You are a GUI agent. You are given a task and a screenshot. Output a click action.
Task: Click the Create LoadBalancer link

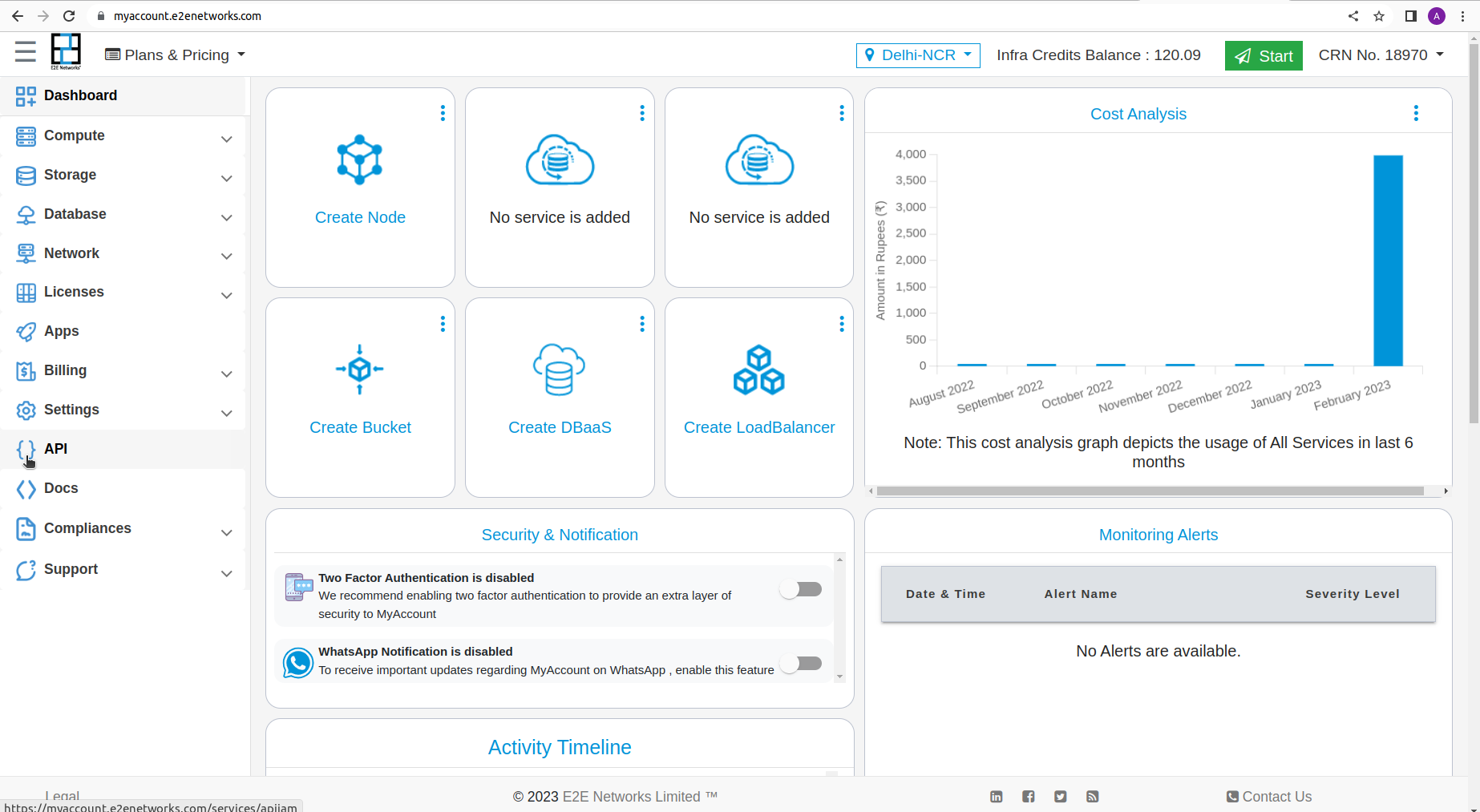[x=759, y=427]
